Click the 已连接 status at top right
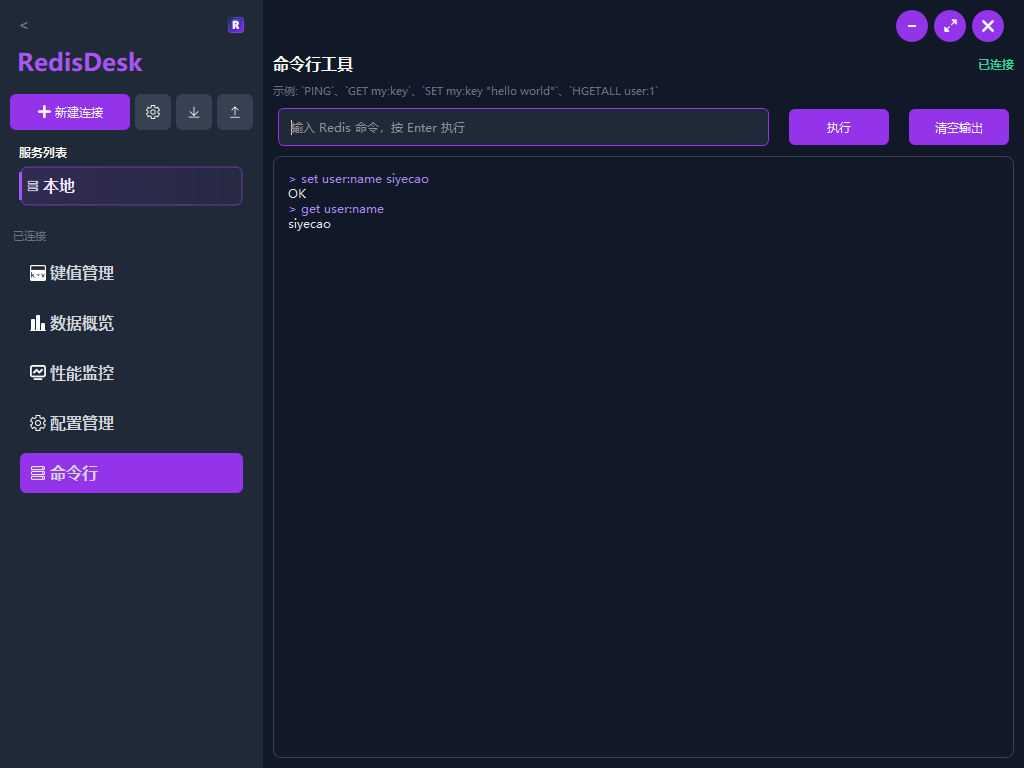The width and height of the screenshot is (1024, 768). pyautogui.click(x=996, y=65)
